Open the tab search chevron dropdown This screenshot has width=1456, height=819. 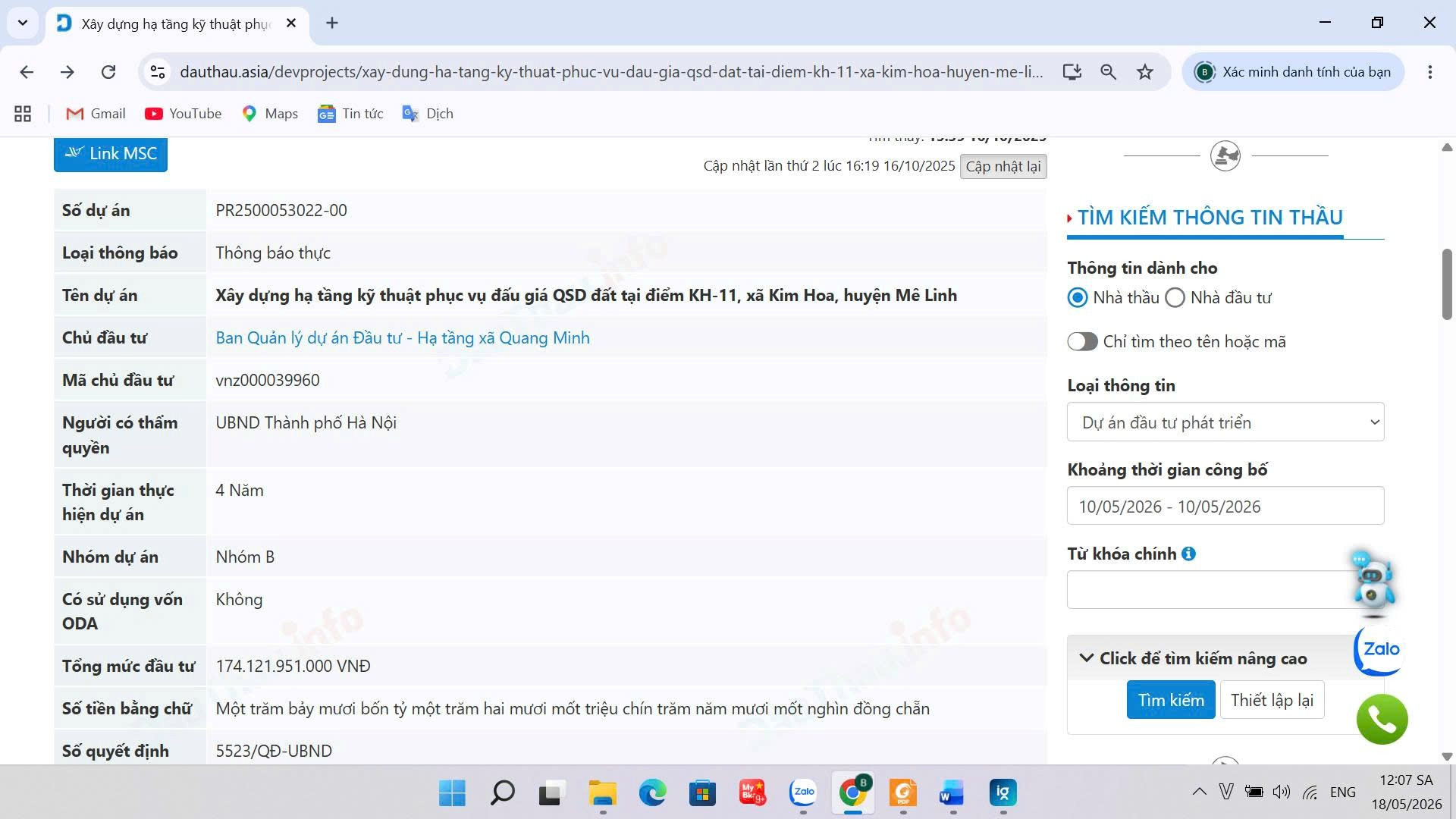tap(23, 23)
